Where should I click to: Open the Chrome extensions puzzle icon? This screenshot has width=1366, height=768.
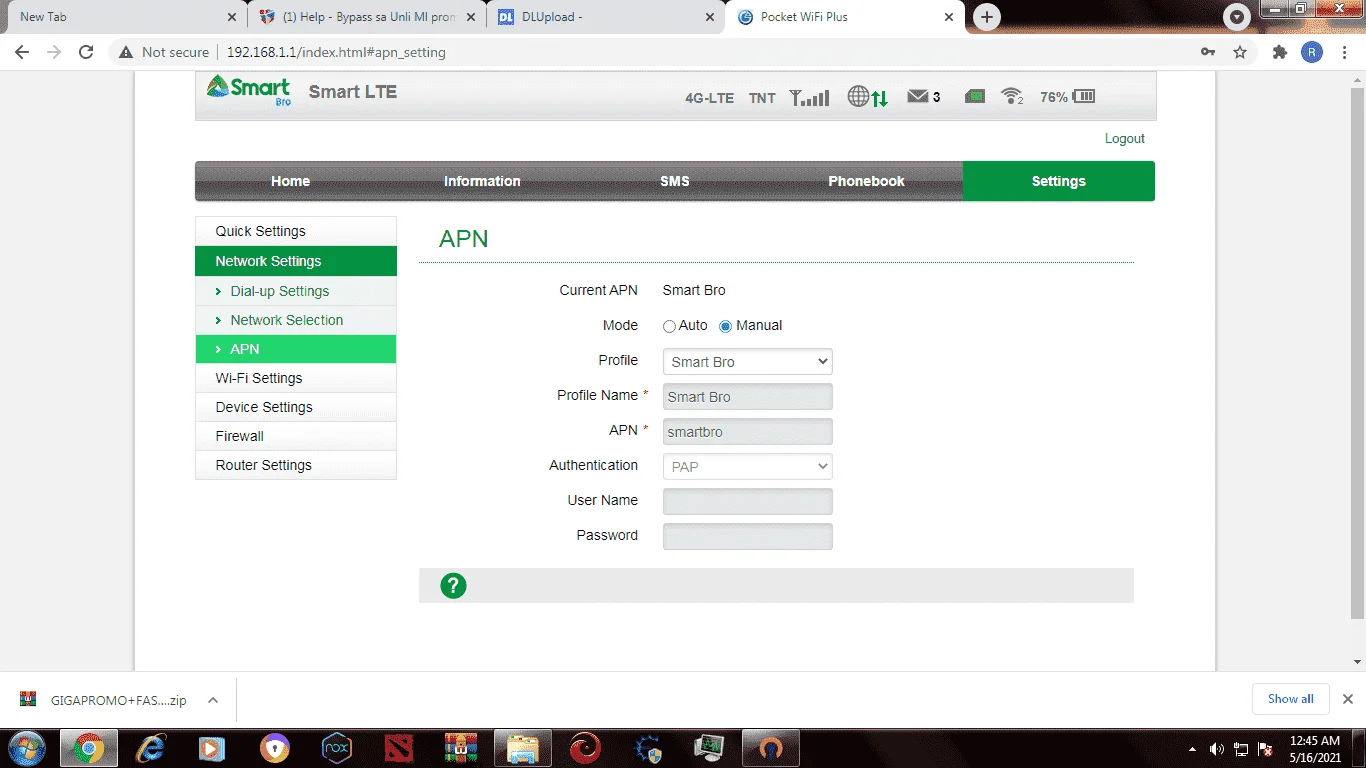tap(1280, 52)
